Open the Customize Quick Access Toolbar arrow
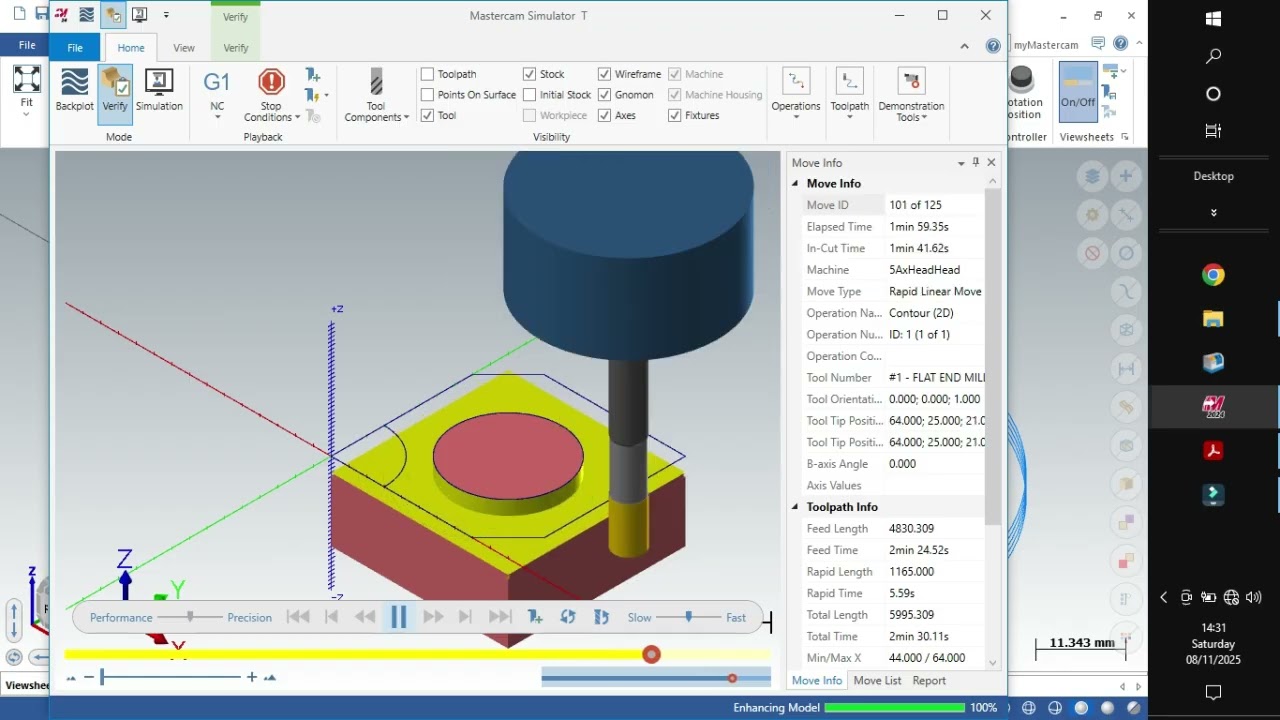 click(x=166, y=15)
